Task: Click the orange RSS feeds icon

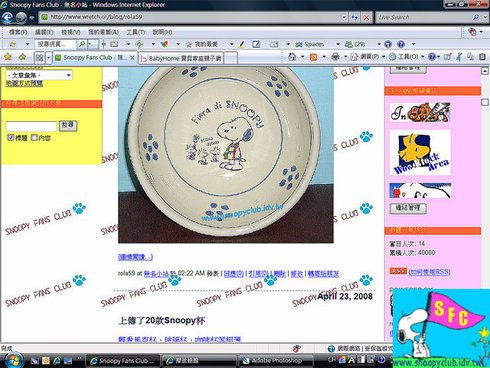Action: (x=313, y=57)
